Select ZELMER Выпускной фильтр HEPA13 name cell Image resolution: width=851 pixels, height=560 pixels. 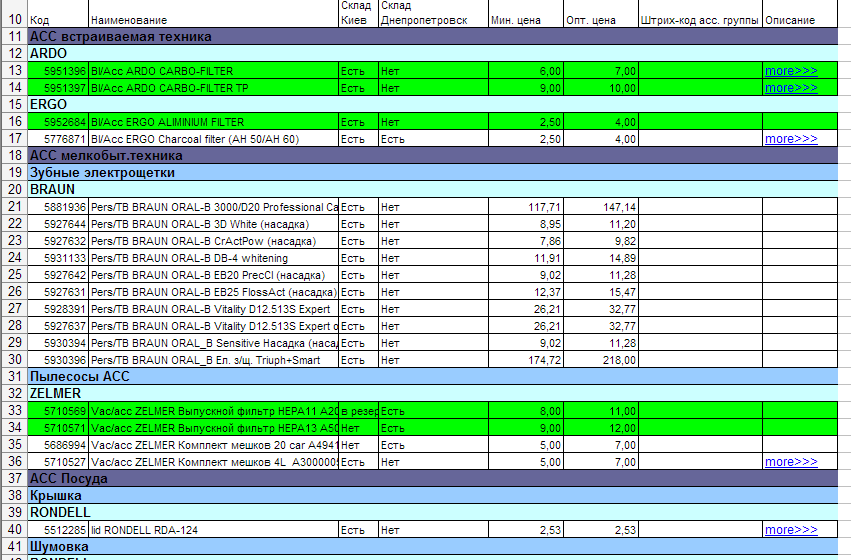tap(213, 428)
